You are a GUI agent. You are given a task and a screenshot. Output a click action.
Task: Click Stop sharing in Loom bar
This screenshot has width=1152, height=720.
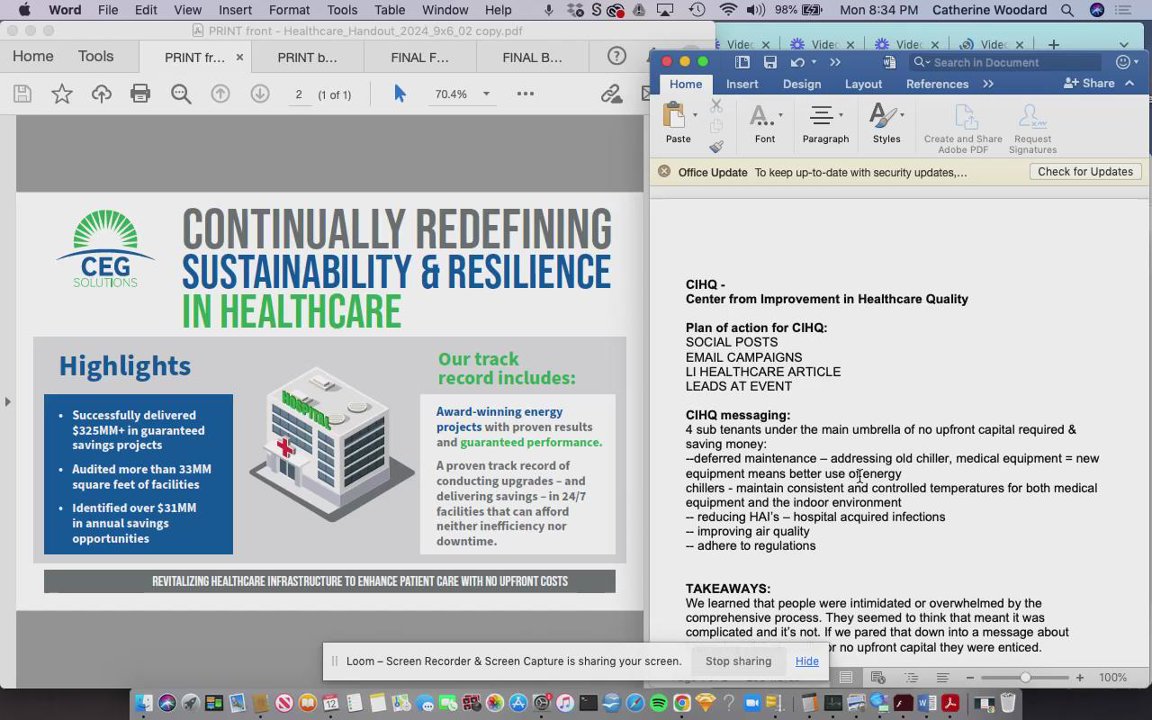(738, 661)
